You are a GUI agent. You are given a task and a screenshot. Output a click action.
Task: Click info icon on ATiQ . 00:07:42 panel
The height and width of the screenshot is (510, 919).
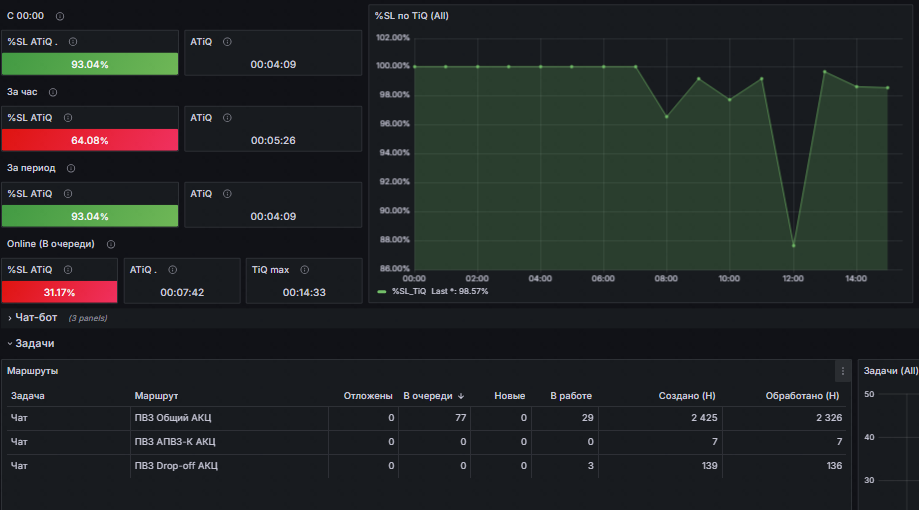coord(172,270)
